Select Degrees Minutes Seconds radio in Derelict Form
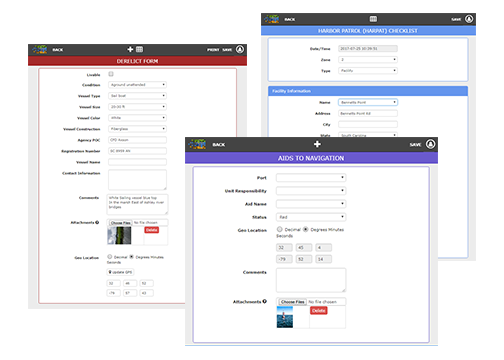 131,257
